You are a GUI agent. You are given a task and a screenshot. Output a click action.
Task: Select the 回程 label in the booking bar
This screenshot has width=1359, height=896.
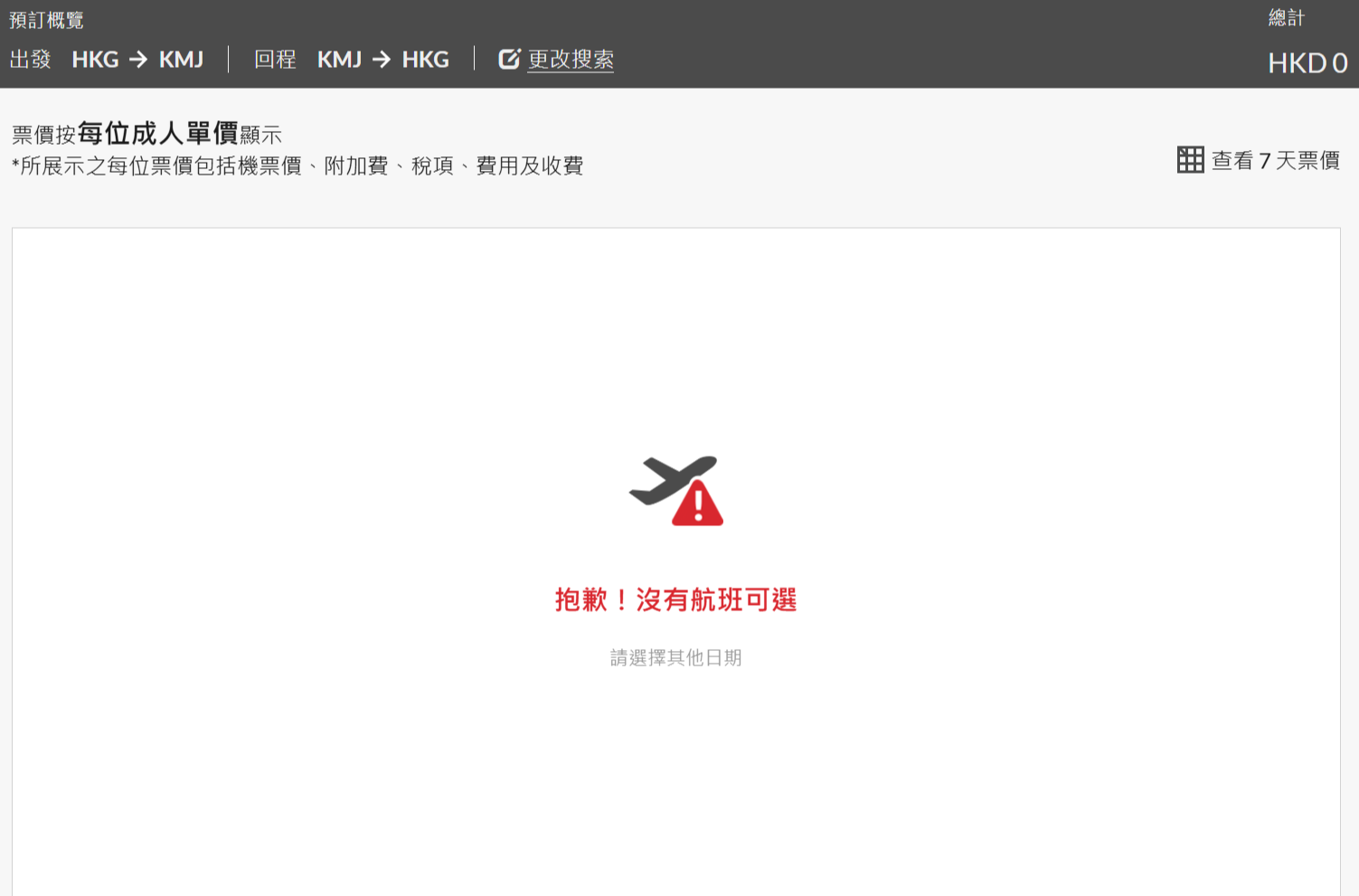pyautogui.click(x=275, y=60)
